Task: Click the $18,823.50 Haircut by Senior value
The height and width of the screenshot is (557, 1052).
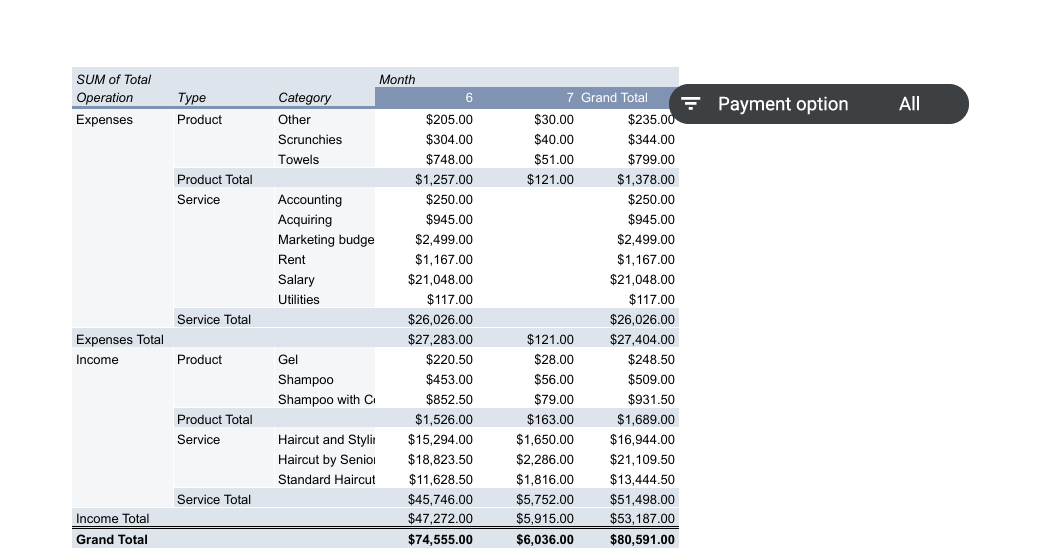Action: click(440, 460)
